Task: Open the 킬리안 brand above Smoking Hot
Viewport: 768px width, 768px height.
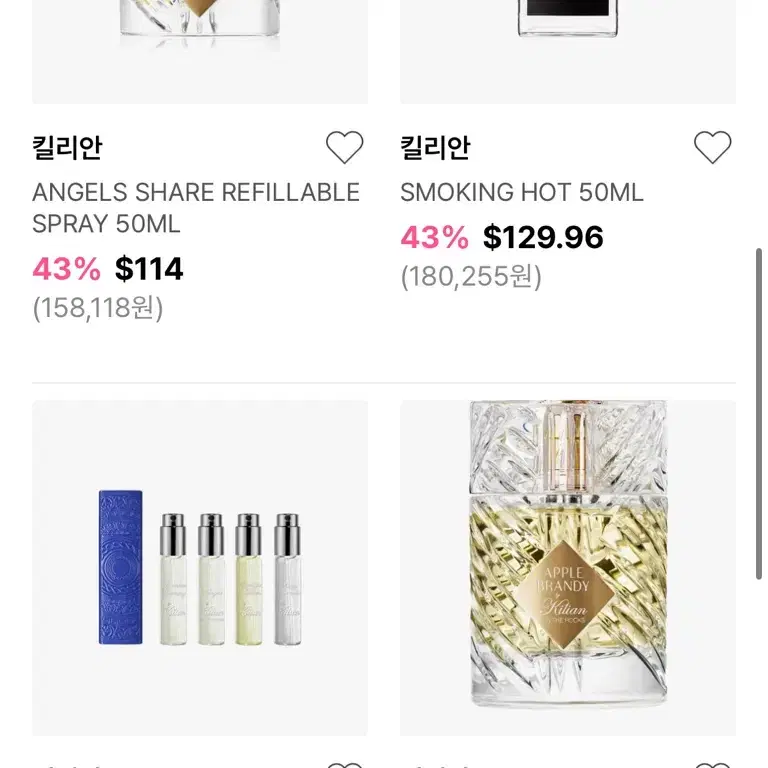Action: (435, 147)
